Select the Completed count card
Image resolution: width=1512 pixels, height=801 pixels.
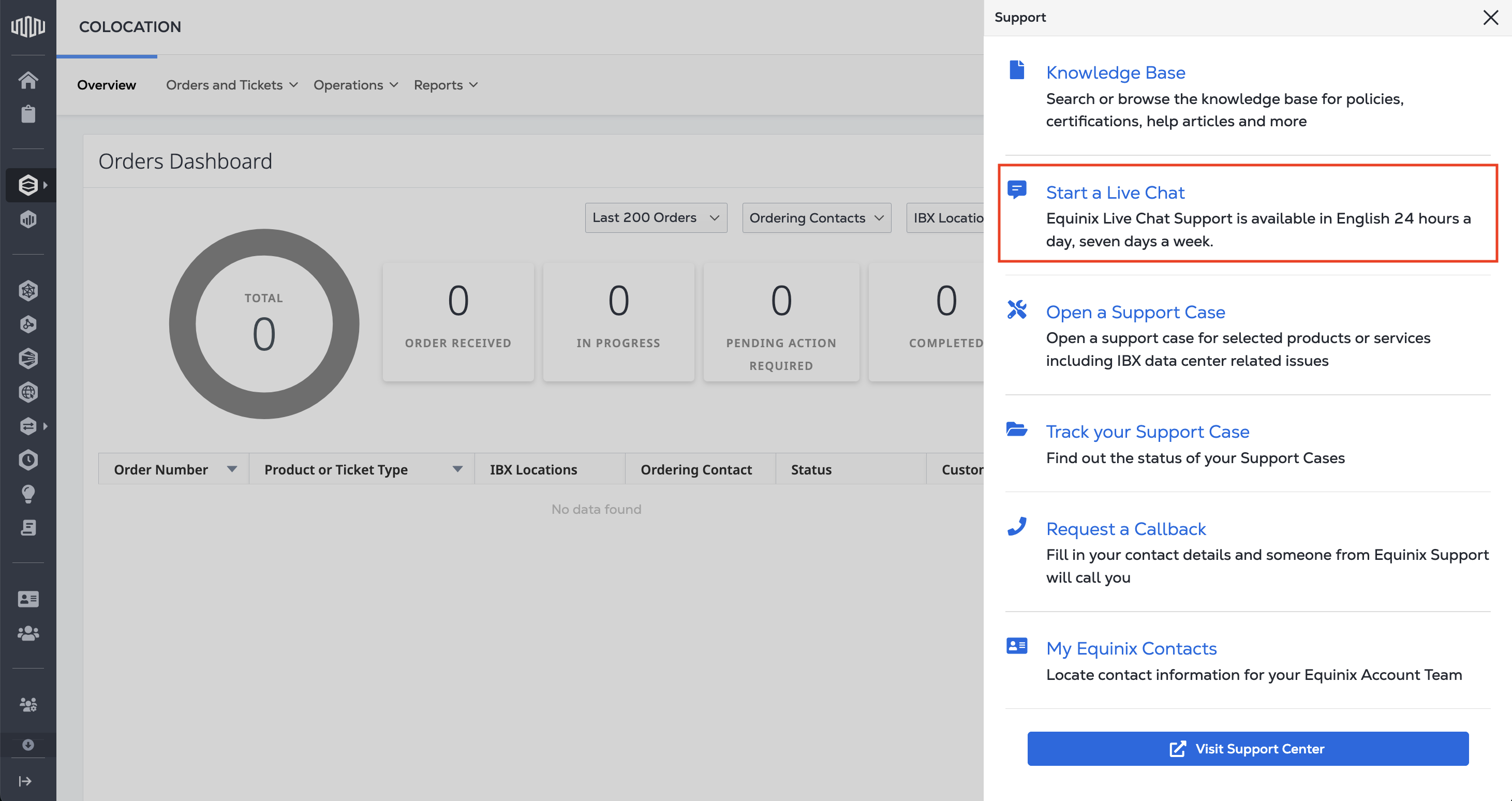click(x=926, y=322)
